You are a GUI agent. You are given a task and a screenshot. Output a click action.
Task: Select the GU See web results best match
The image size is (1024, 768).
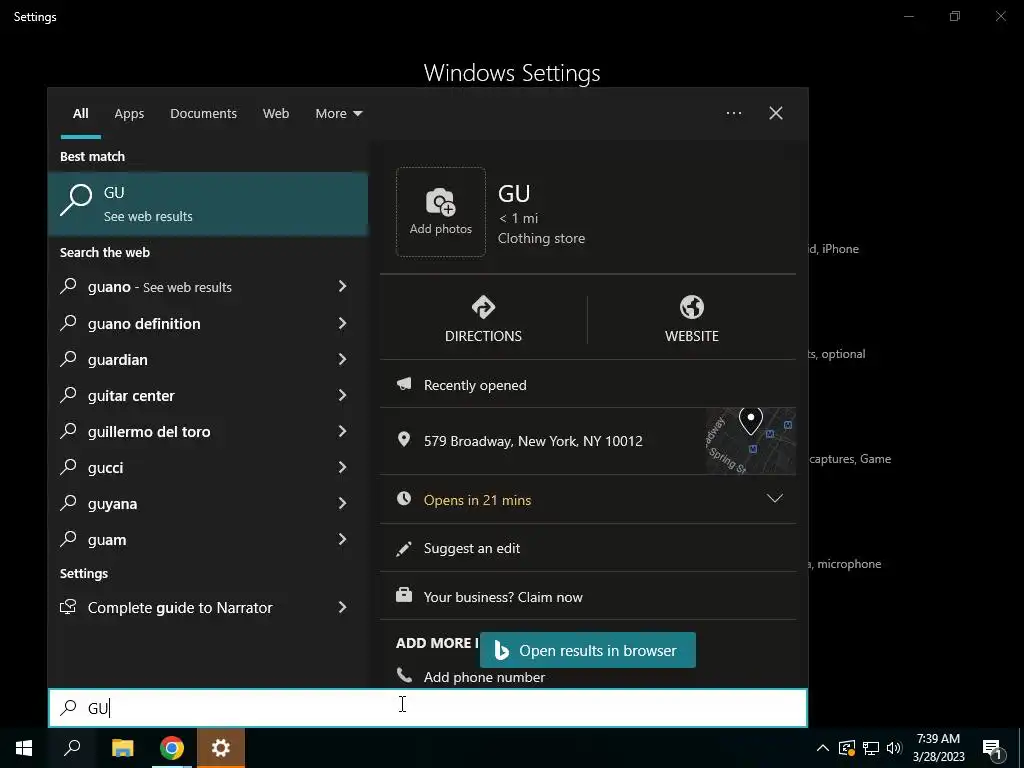208,203
